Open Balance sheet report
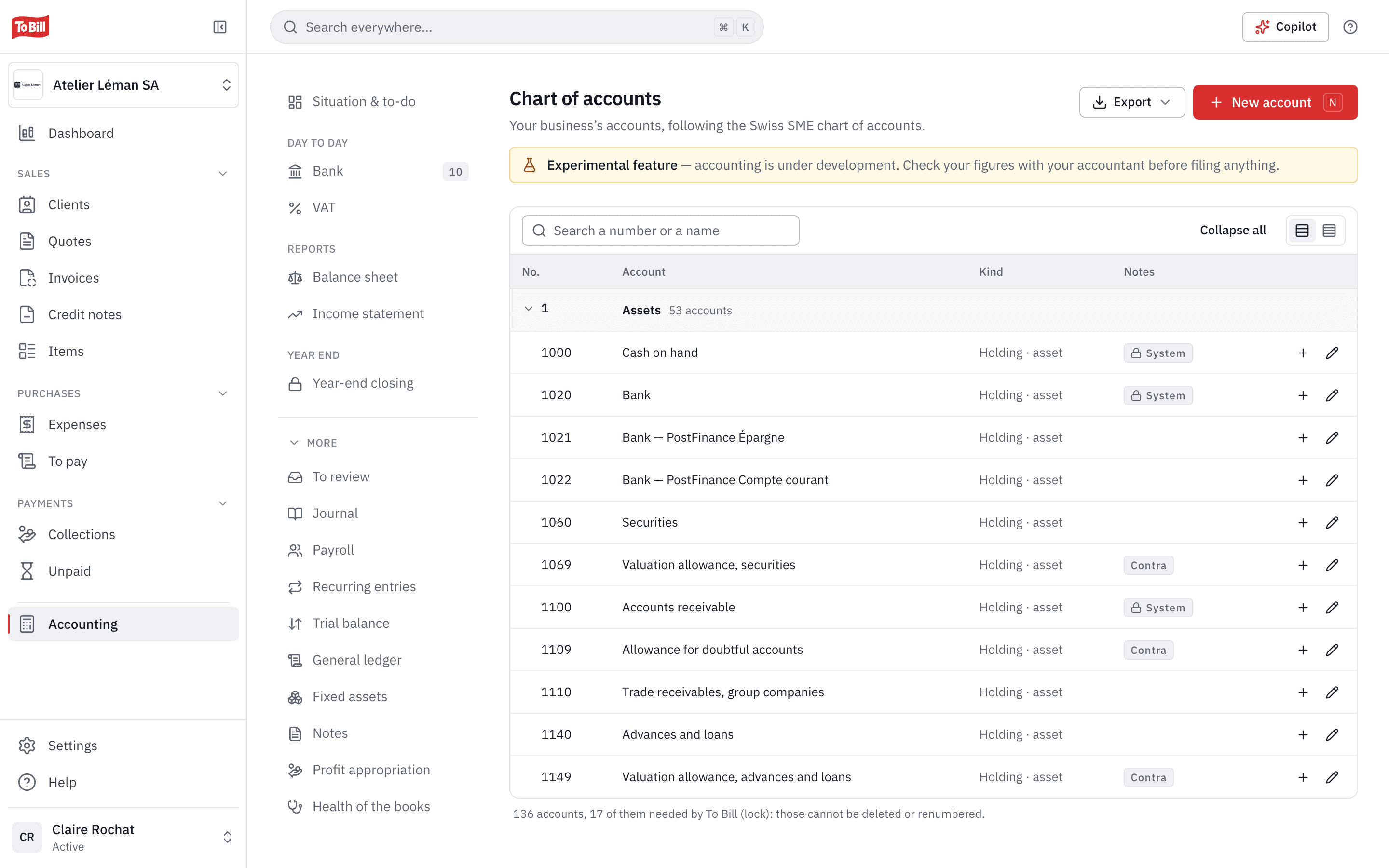The image size is (1389, 868). pyautogui.click(x=378, y=277)
